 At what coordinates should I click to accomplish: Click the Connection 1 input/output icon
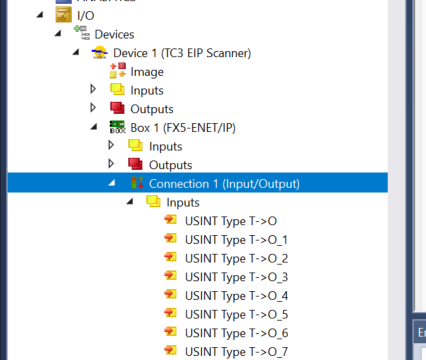[137, 183]
